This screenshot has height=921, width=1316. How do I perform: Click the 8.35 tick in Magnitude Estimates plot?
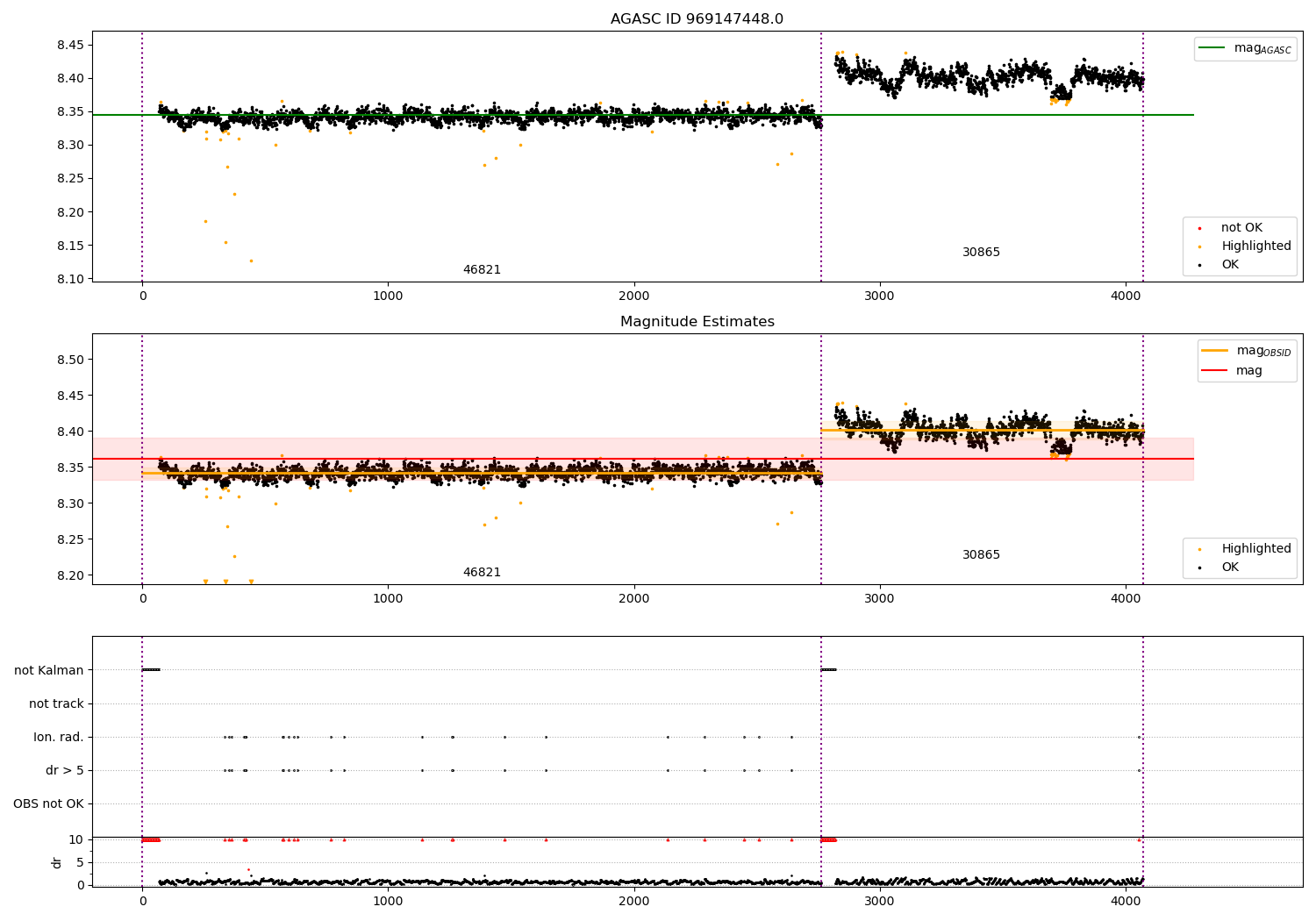click(x=70, y=468)
